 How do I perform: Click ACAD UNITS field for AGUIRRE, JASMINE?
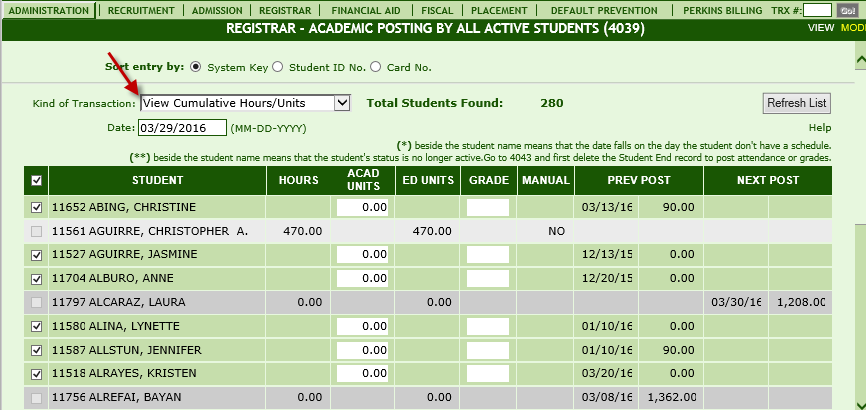pos(362,254)
